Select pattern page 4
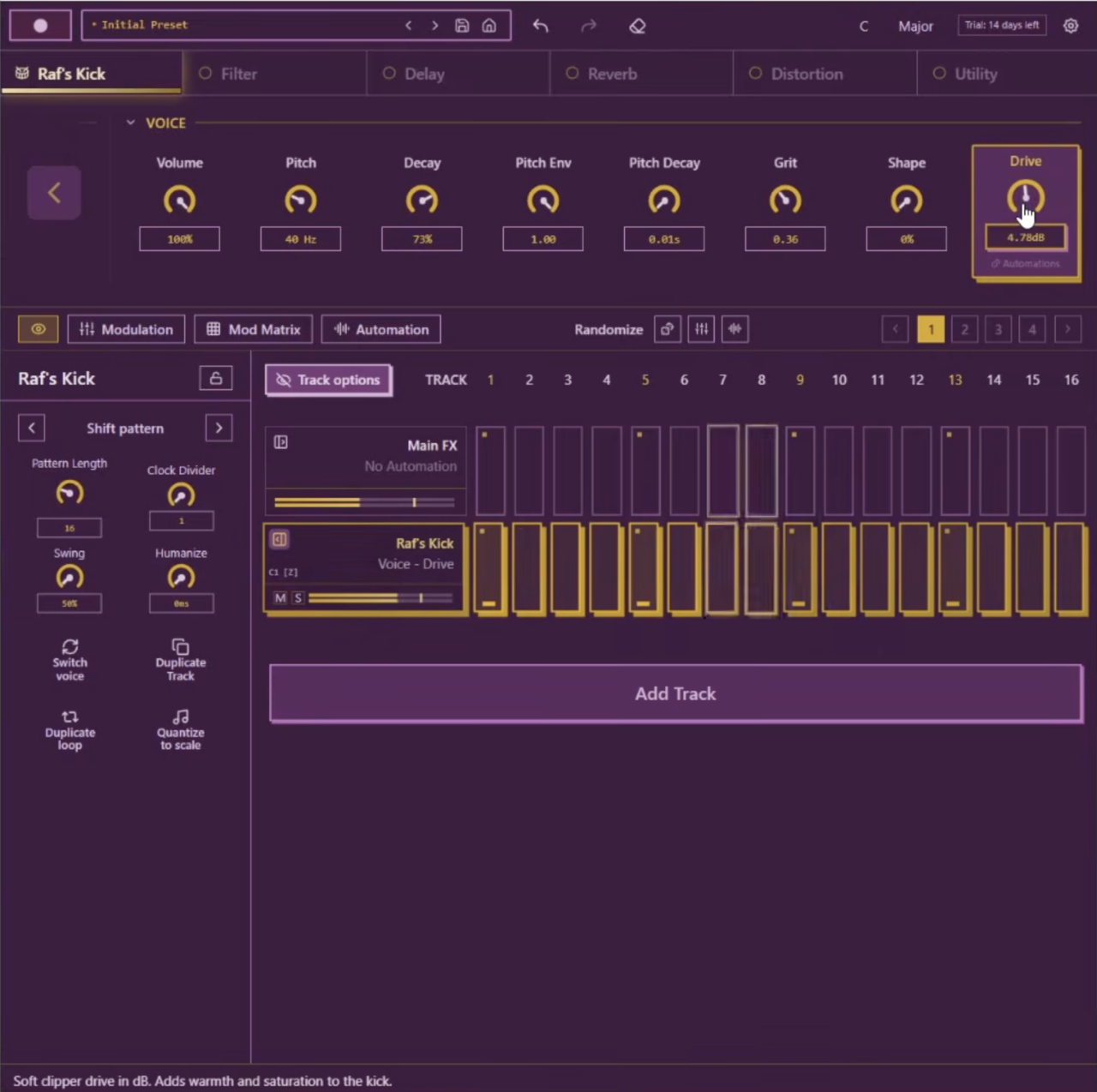Screen dimensions: 1097x1092 pos(1033,329)
